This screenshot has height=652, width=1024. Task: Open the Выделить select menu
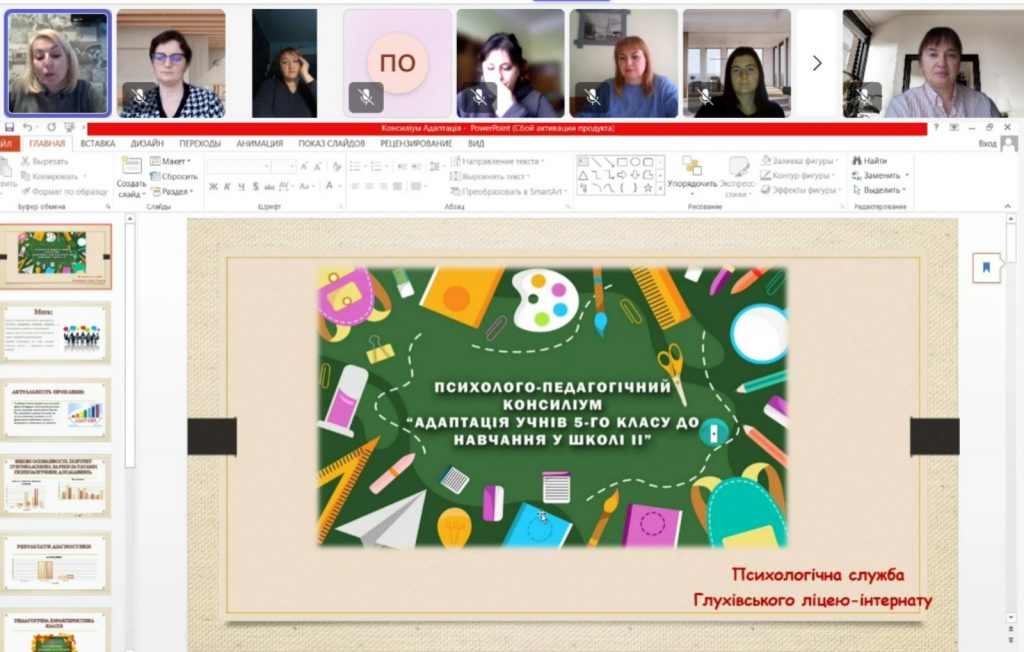pyautogui.click(x=879, y=190)
